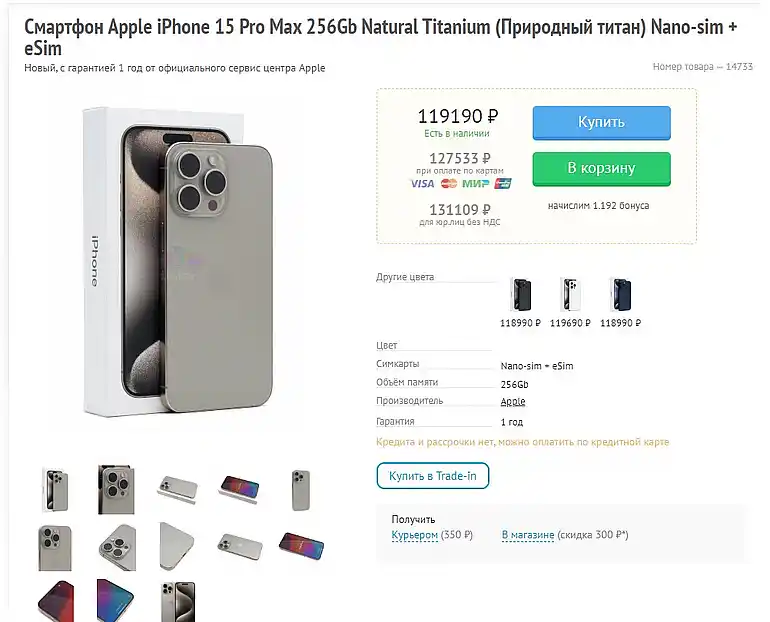Select the white titanium color option

(x=570, y=295)
